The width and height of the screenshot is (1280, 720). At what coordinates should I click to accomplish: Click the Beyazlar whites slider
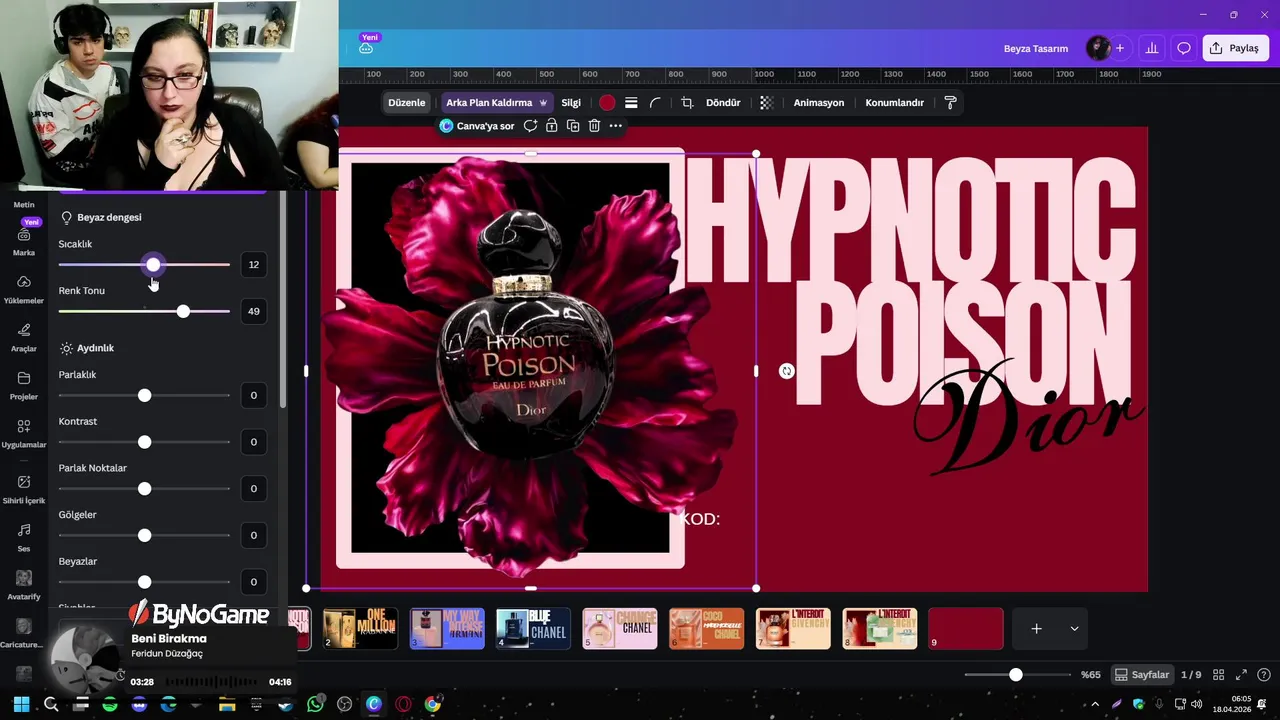(144, 582)
